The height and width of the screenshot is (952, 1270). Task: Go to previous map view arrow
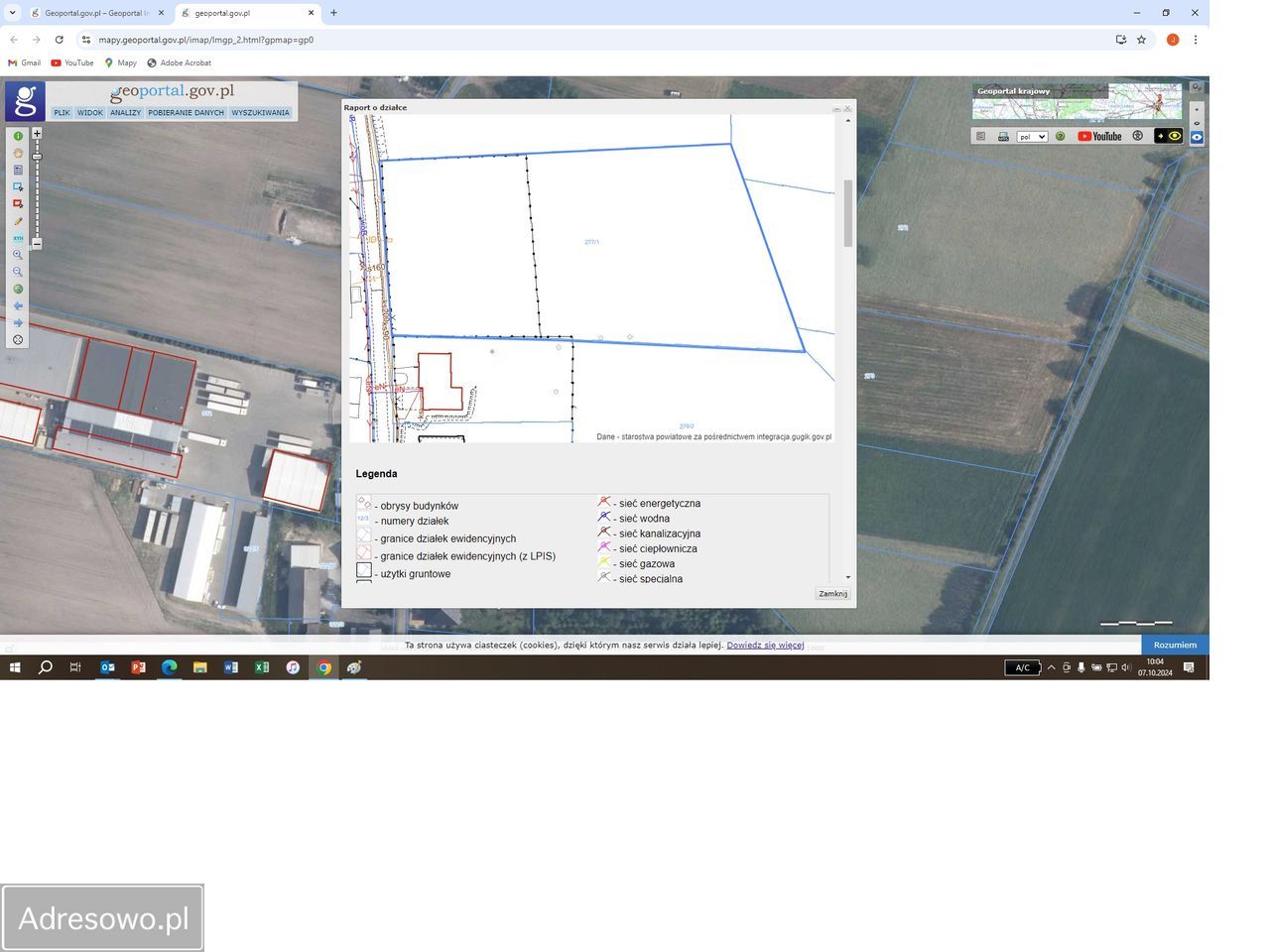(x=18, y=306)
